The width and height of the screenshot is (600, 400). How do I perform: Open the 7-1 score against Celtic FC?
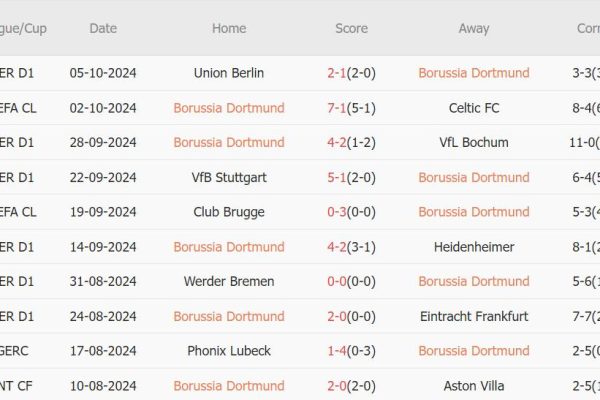(x=338, y=108)
